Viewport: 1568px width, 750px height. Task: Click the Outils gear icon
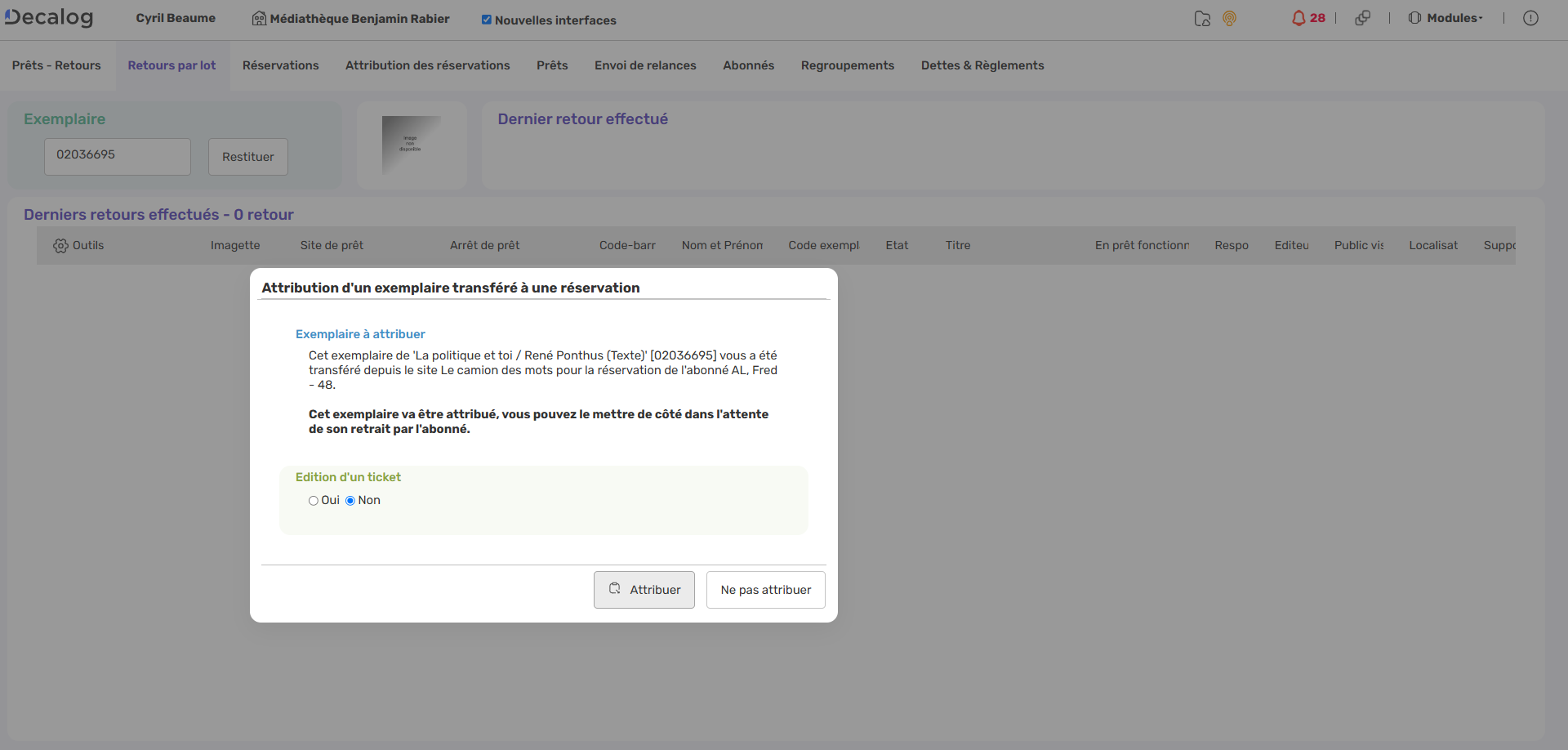pos(60,246)
